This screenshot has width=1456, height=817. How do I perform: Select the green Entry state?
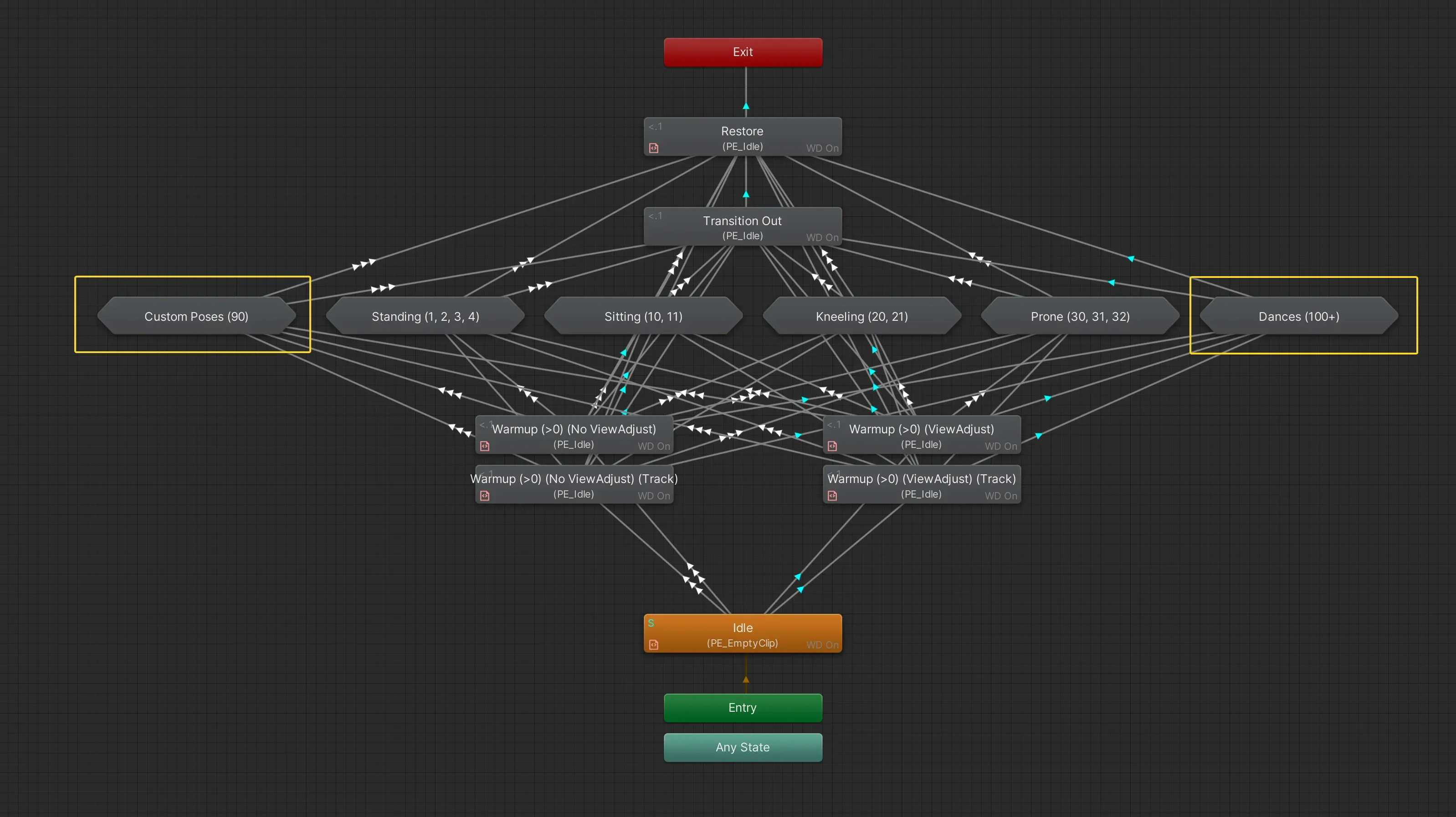pos(742,707)
